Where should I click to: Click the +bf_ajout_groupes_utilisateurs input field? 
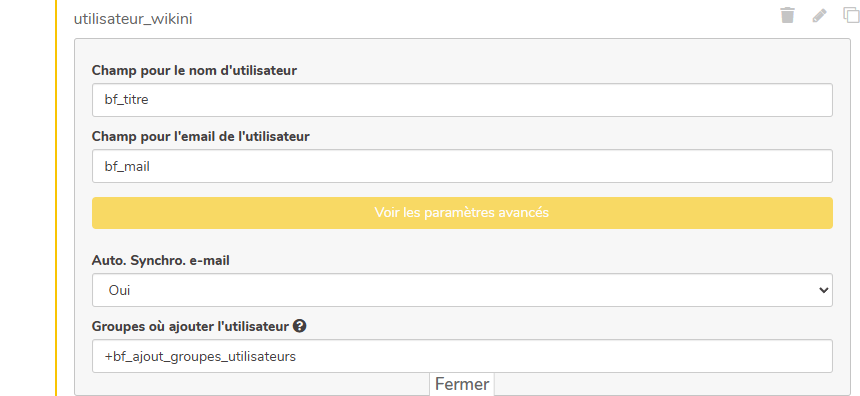(462, 356)
